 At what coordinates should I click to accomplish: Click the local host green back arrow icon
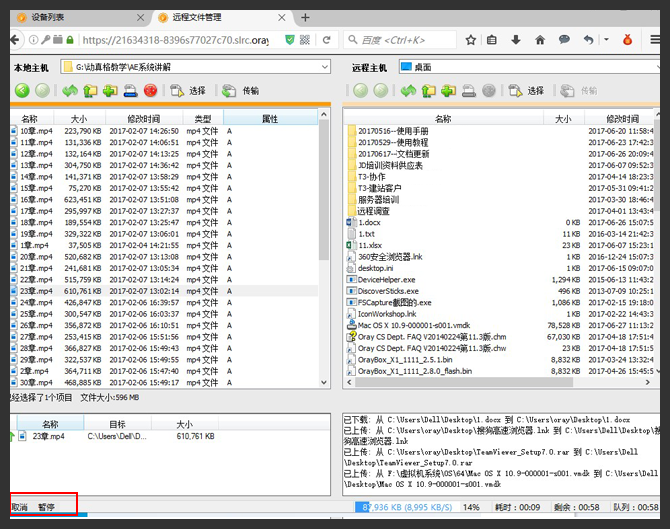pos(21,91)
